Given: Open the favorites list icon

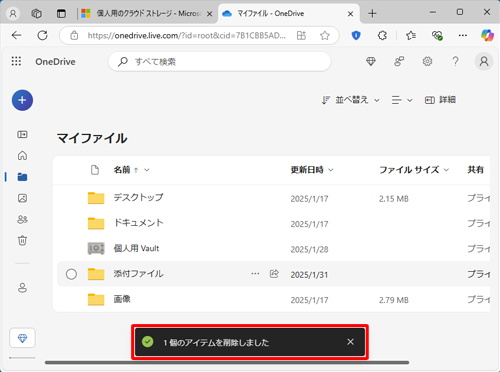Looking at the screenshot, I should pos(411,35).
